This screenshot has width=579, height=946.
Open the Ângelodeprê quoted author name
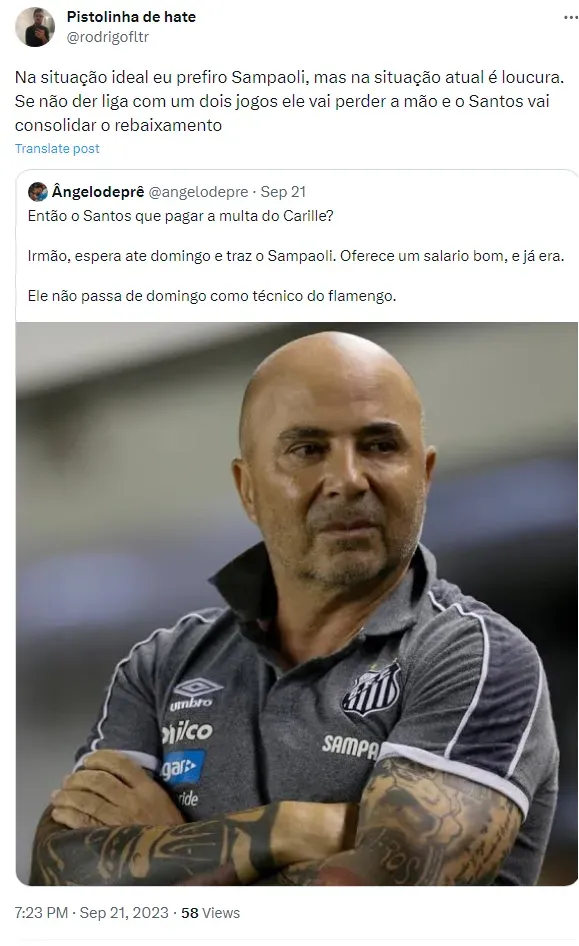click(98, 192)
